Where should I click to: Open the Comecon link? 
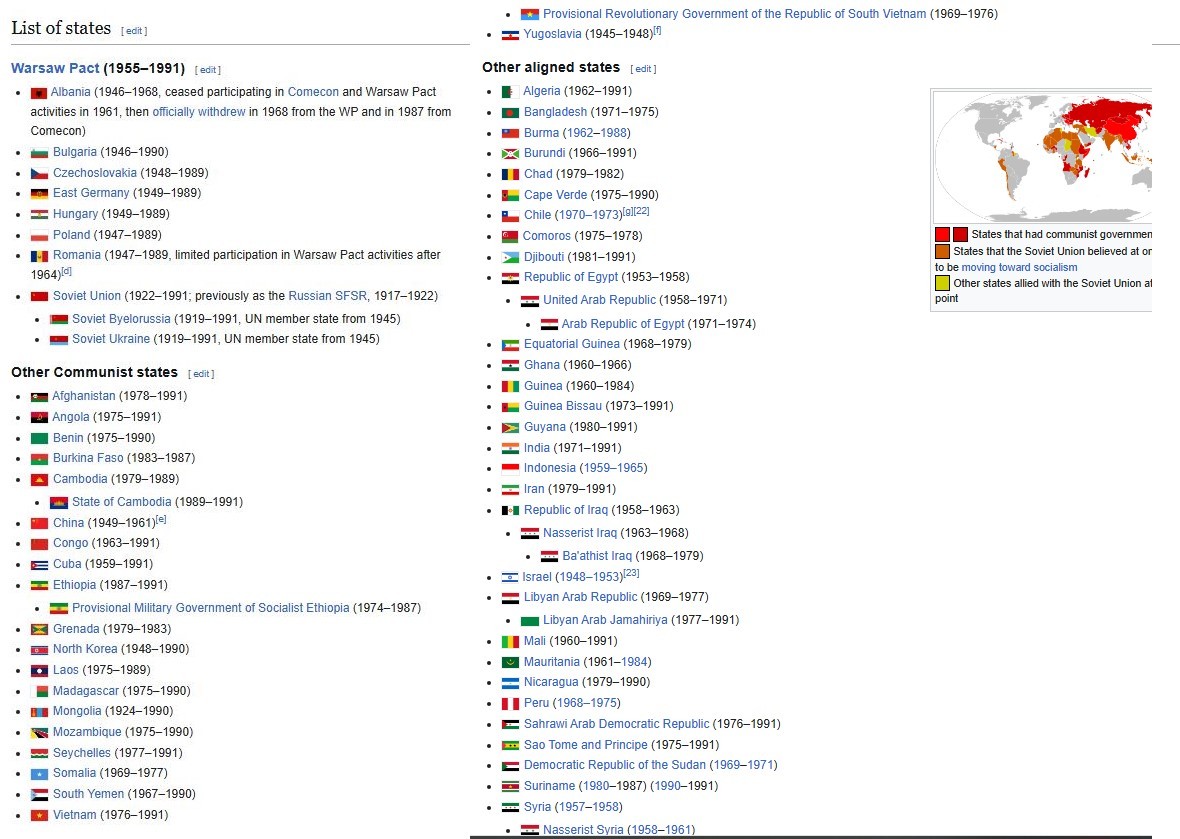(x=313, y=92)
